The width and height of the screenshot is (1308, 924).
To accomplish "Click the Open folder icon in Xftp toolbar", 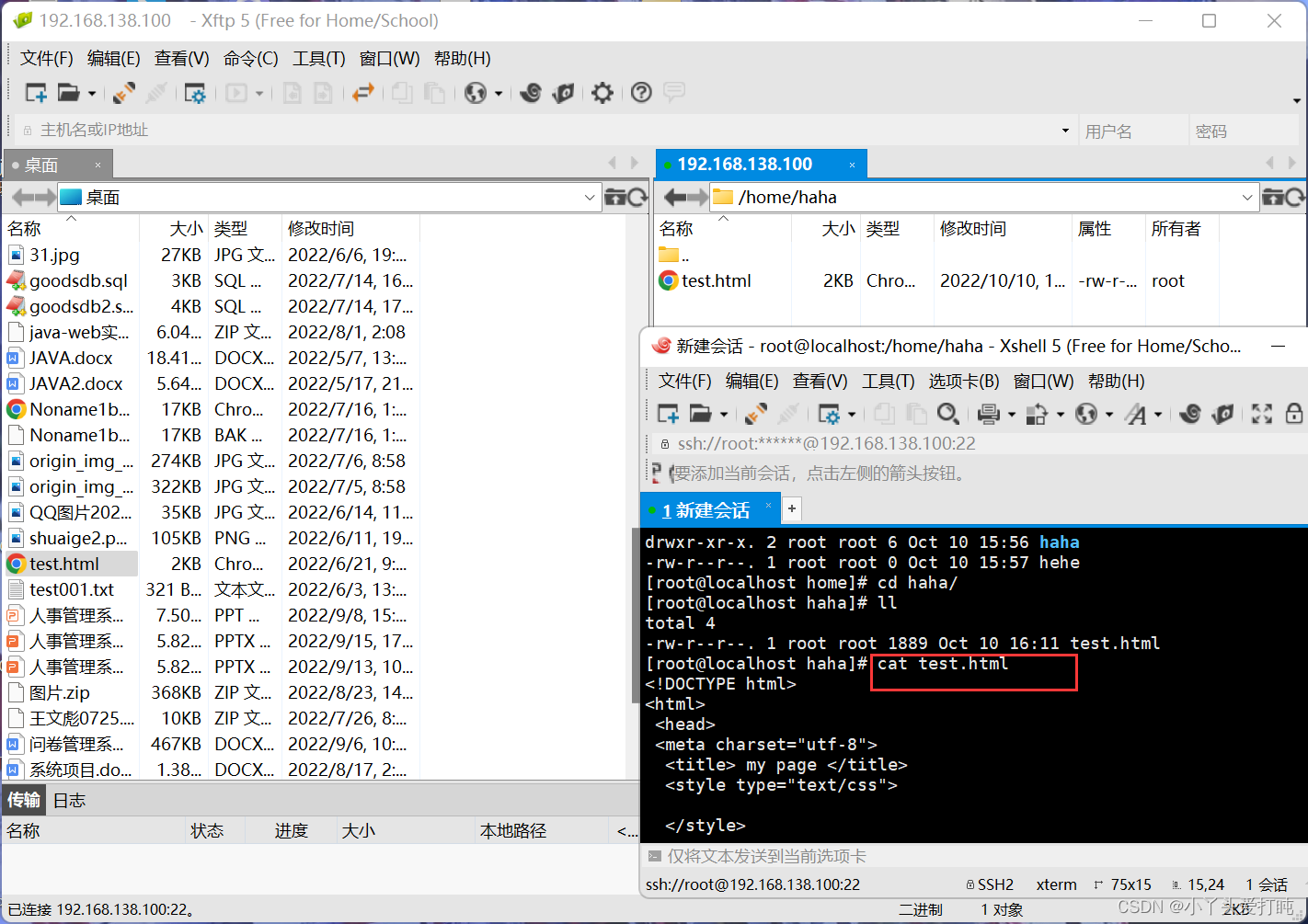I will (68, 93).
